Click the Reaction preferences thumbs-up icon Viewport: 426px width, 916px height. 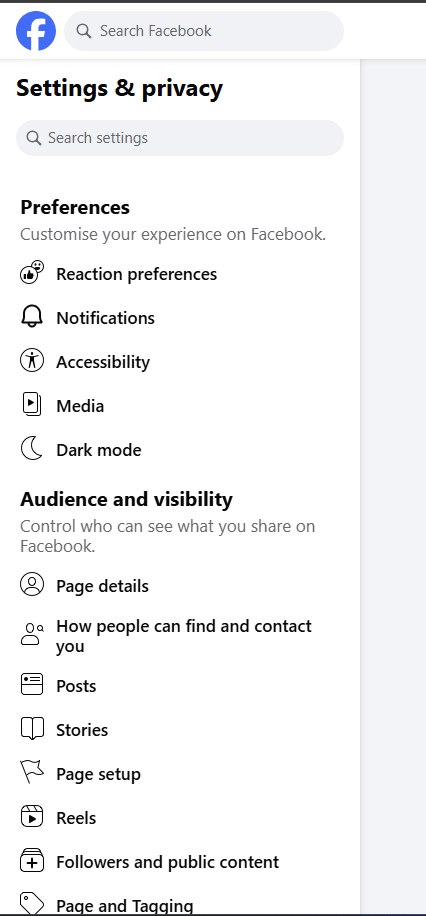pos(32,273)
